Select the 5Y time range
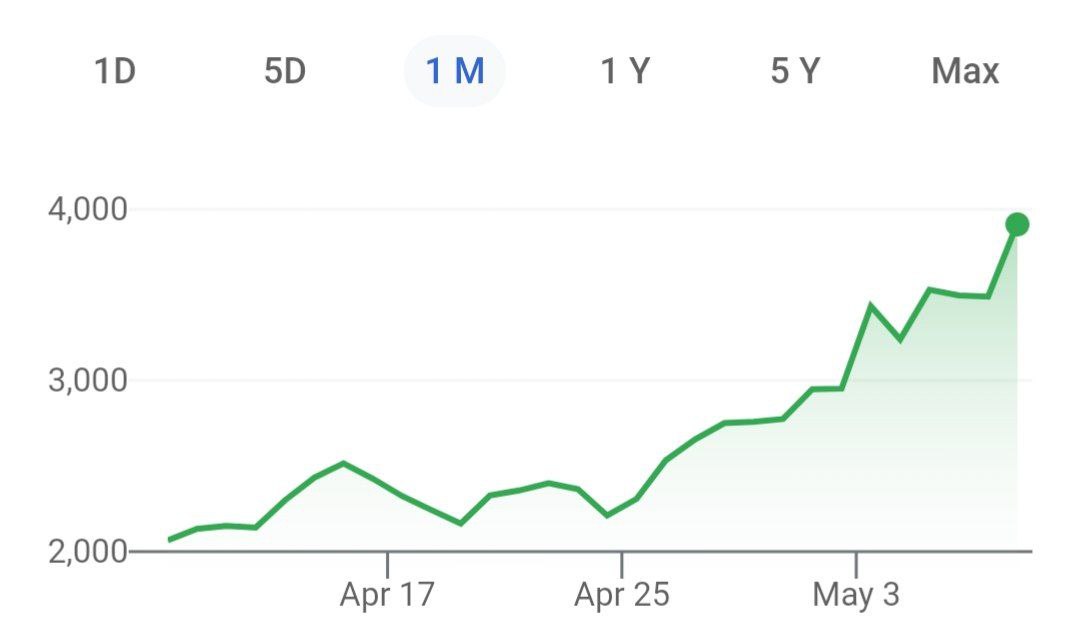Viewport: 1080px width, 636px height. coord(796,71)
